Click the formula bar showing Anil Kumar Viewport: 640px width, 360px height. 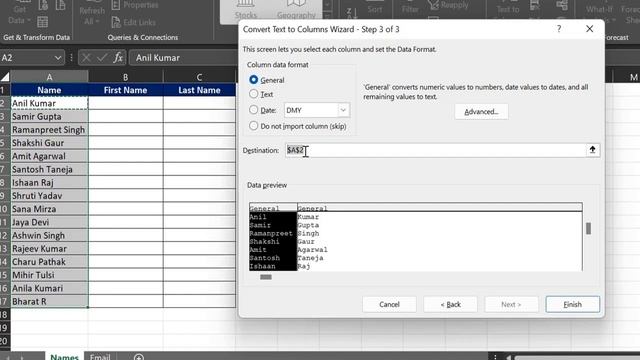[x=184, y=58]
